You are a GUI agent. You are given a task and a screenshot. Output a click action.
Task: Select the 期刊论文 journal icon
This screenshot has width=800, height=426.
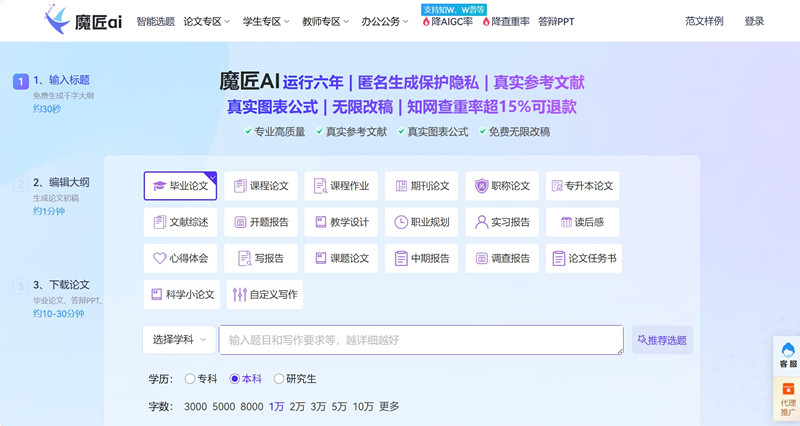402,186
